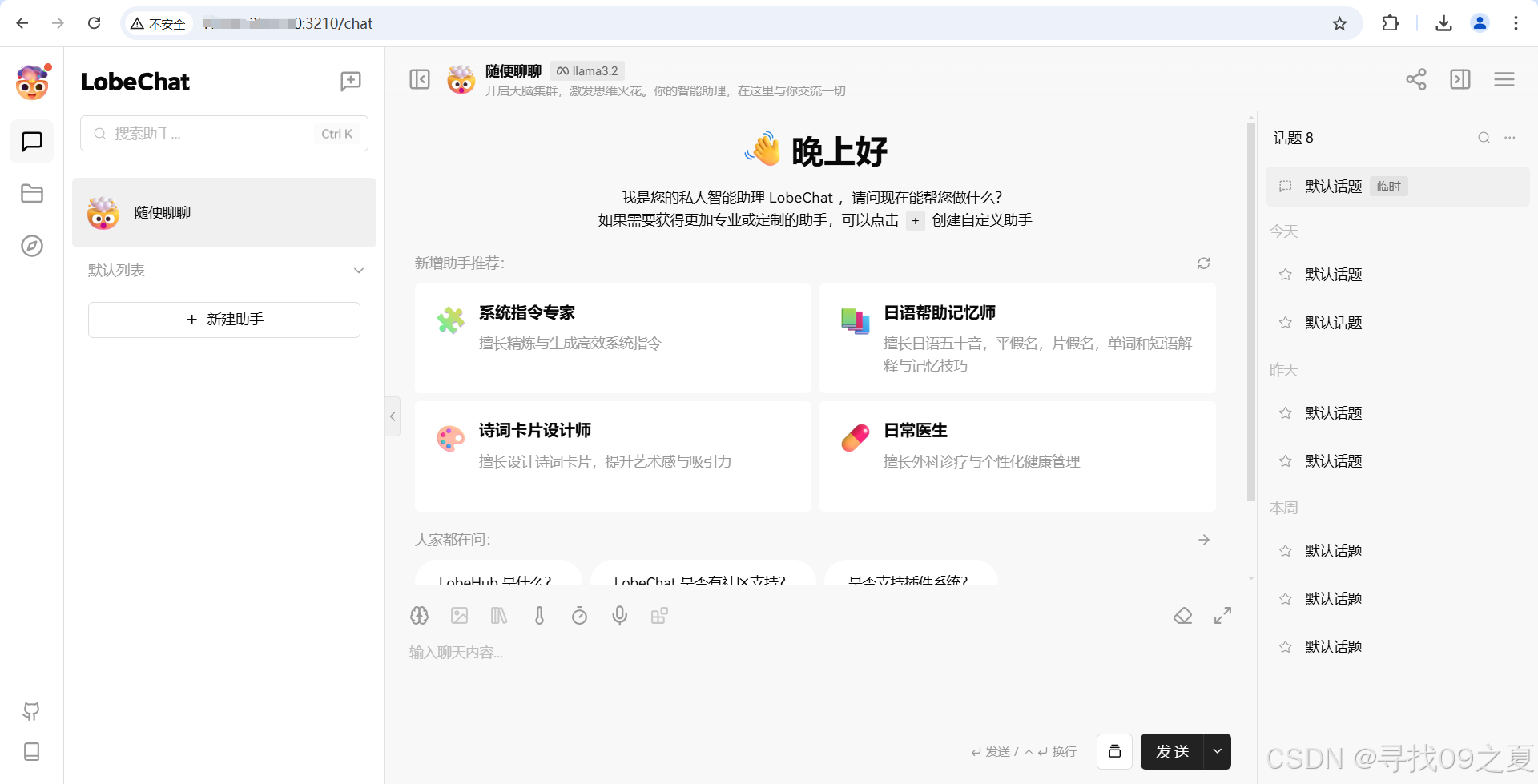Bookmark this page with the star icon

(1339, 23)
